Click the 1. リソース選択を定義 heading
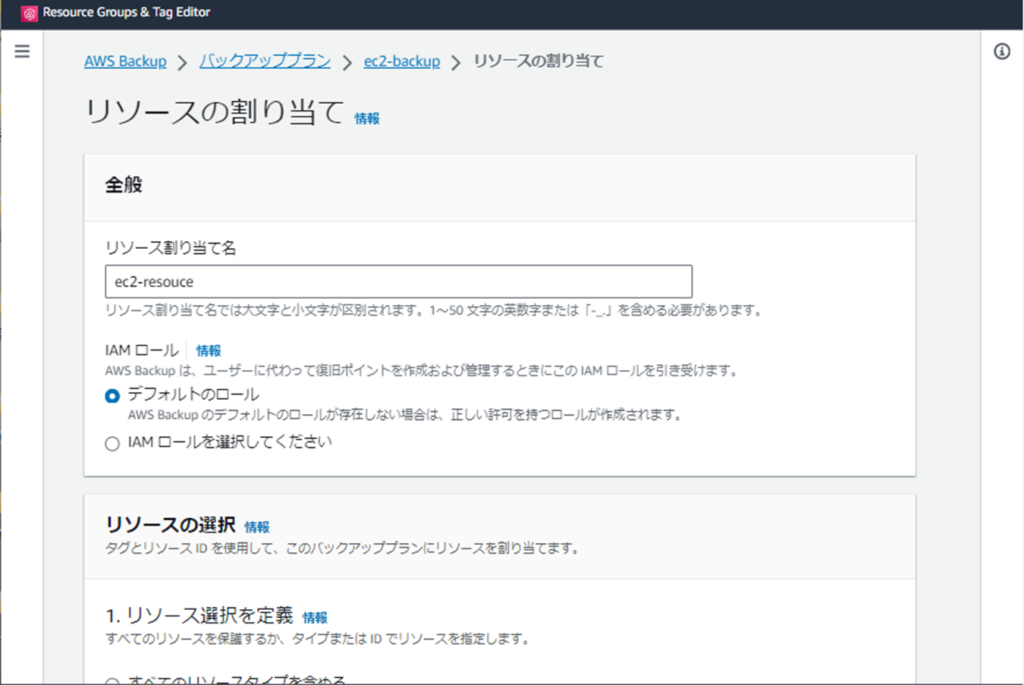Image resolution: width=1024 pixels, height=685 pixels. pos(199,615)
